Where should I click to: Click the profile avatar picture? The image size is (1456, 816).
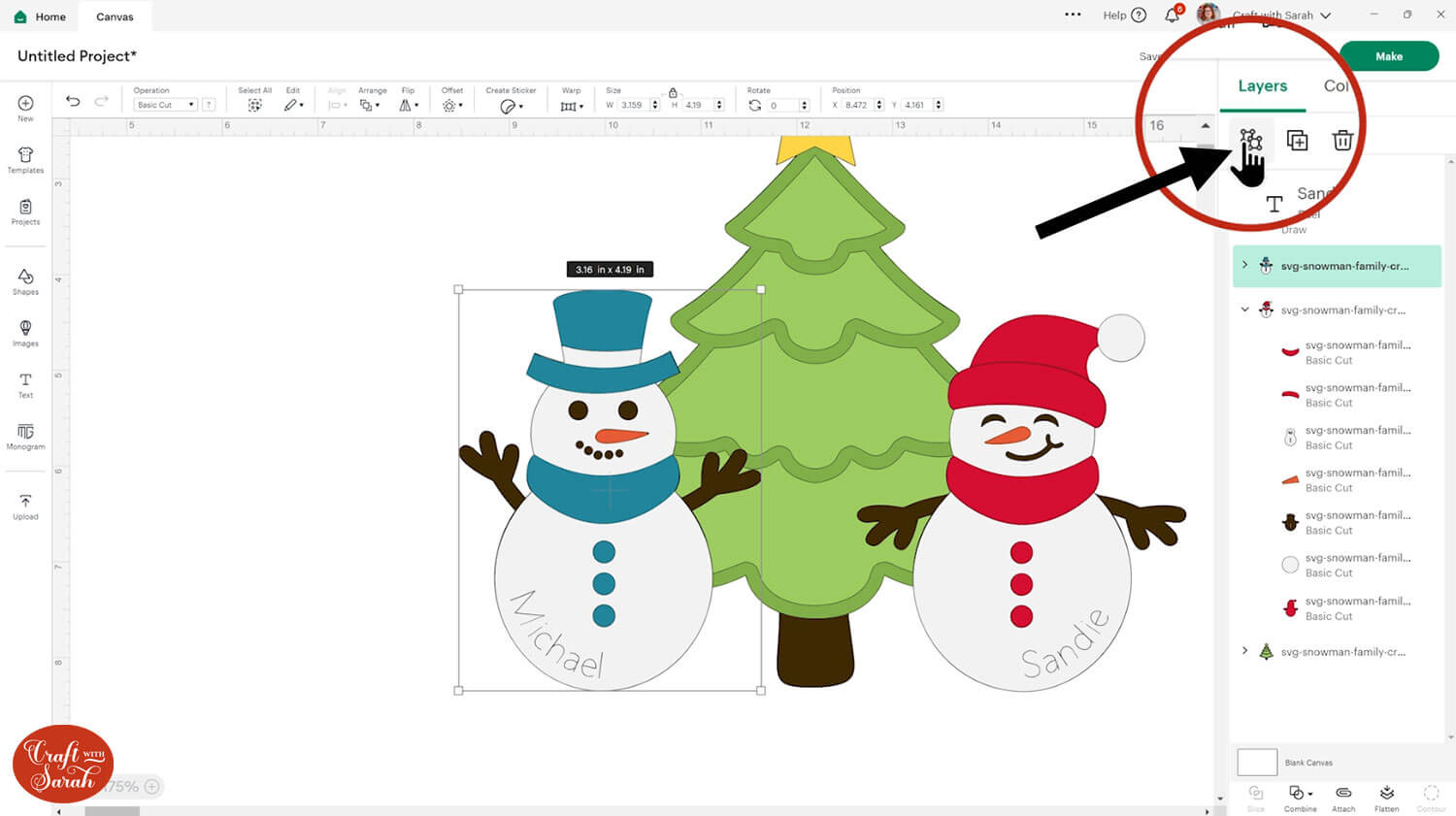(x=1208, y=14)
